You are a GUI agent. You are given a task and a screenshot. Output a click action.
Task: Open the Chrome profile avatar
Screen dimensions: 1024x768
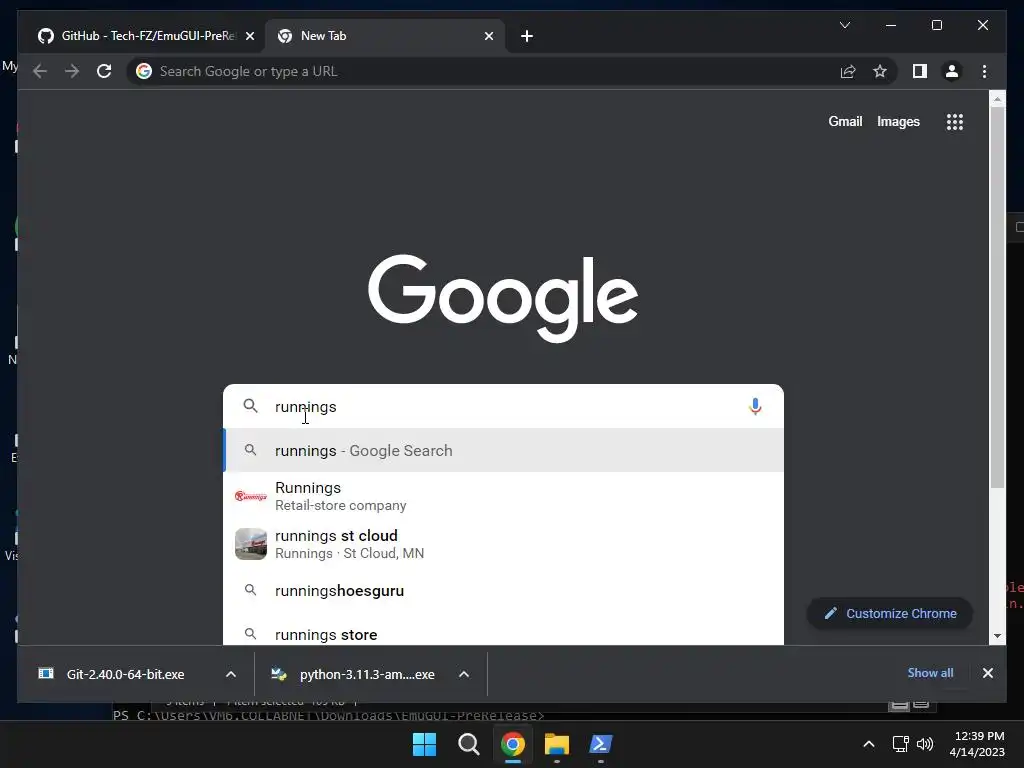coord(952,71)
